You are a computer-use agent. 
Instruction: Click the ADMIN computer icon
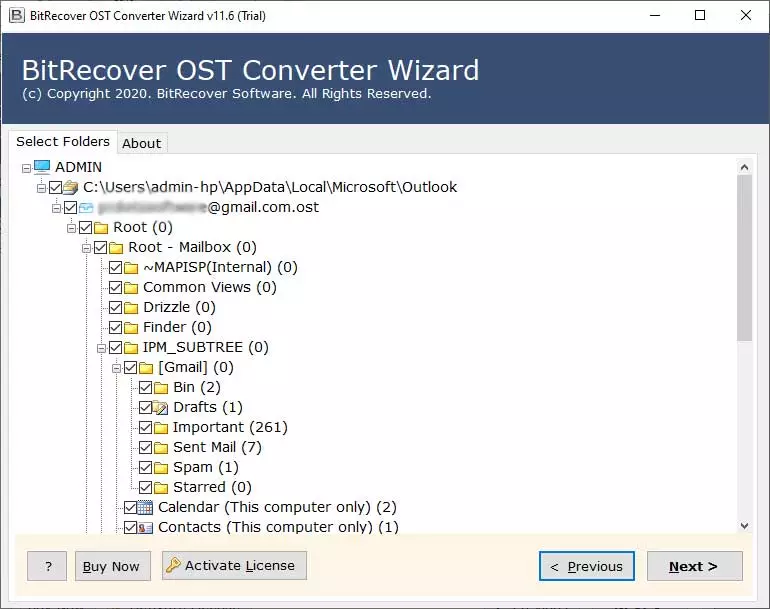[x=42, y=167]
